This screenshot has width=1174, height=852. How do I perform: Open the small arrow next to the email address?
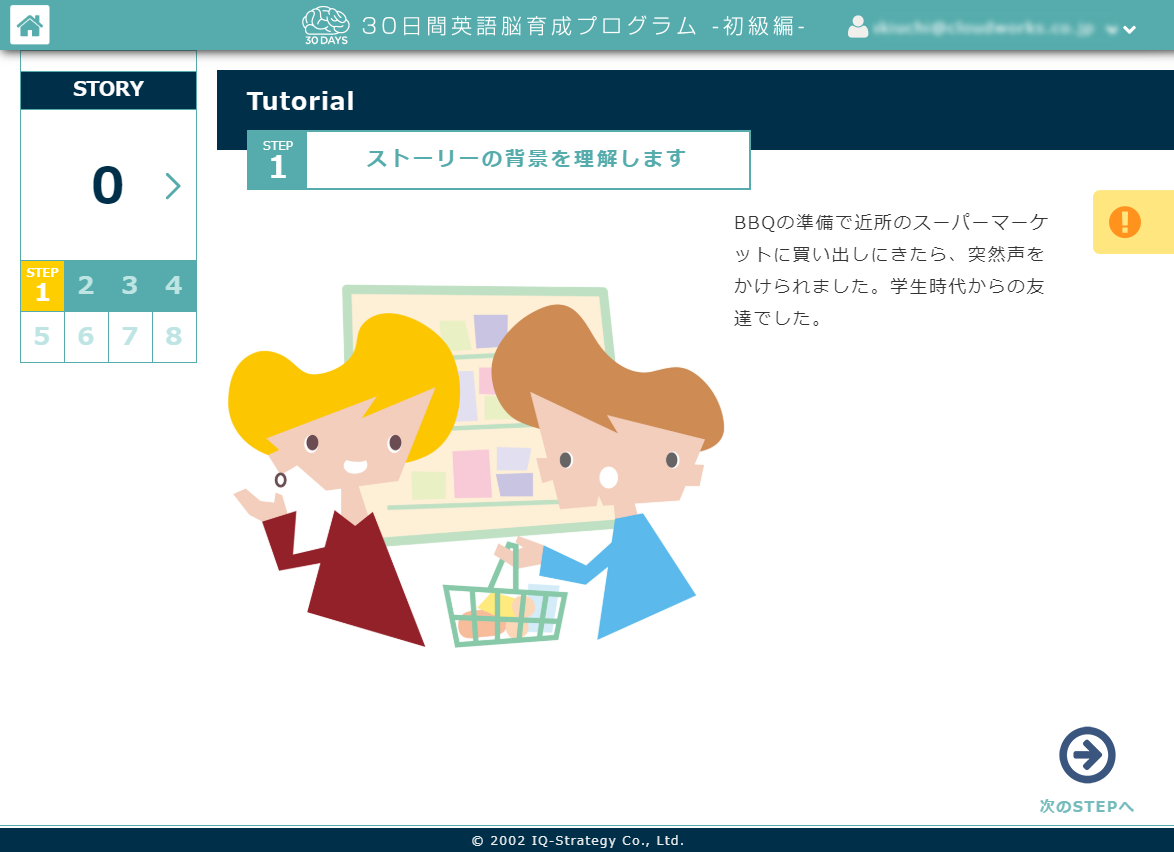point(1111,29)
